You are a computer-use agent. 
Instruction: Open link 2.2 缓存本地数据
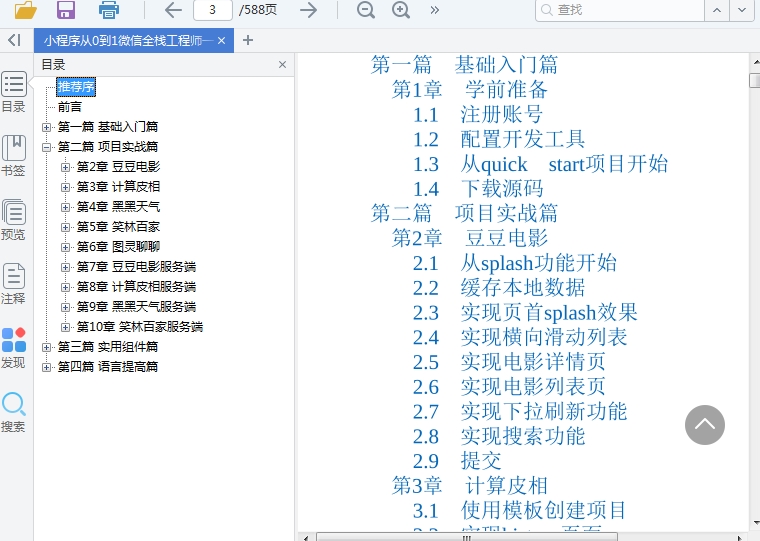(x=499, y=287)
